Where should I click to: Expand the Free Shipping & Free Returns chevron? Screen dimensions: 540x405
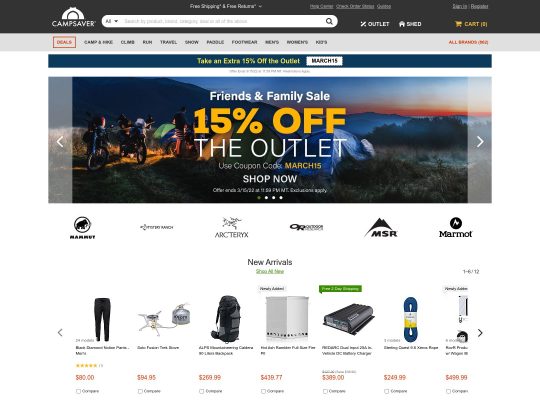(x=260, y=6)
